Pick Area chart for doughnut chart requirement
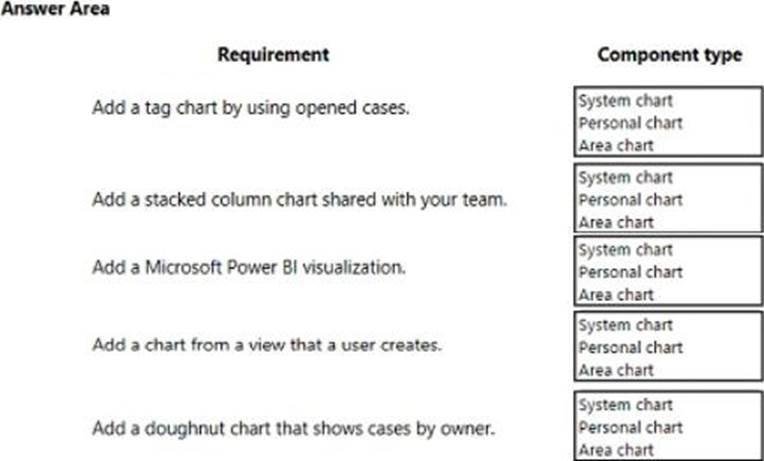The width and height of the screenshot is (764, 461). (616, 449)
